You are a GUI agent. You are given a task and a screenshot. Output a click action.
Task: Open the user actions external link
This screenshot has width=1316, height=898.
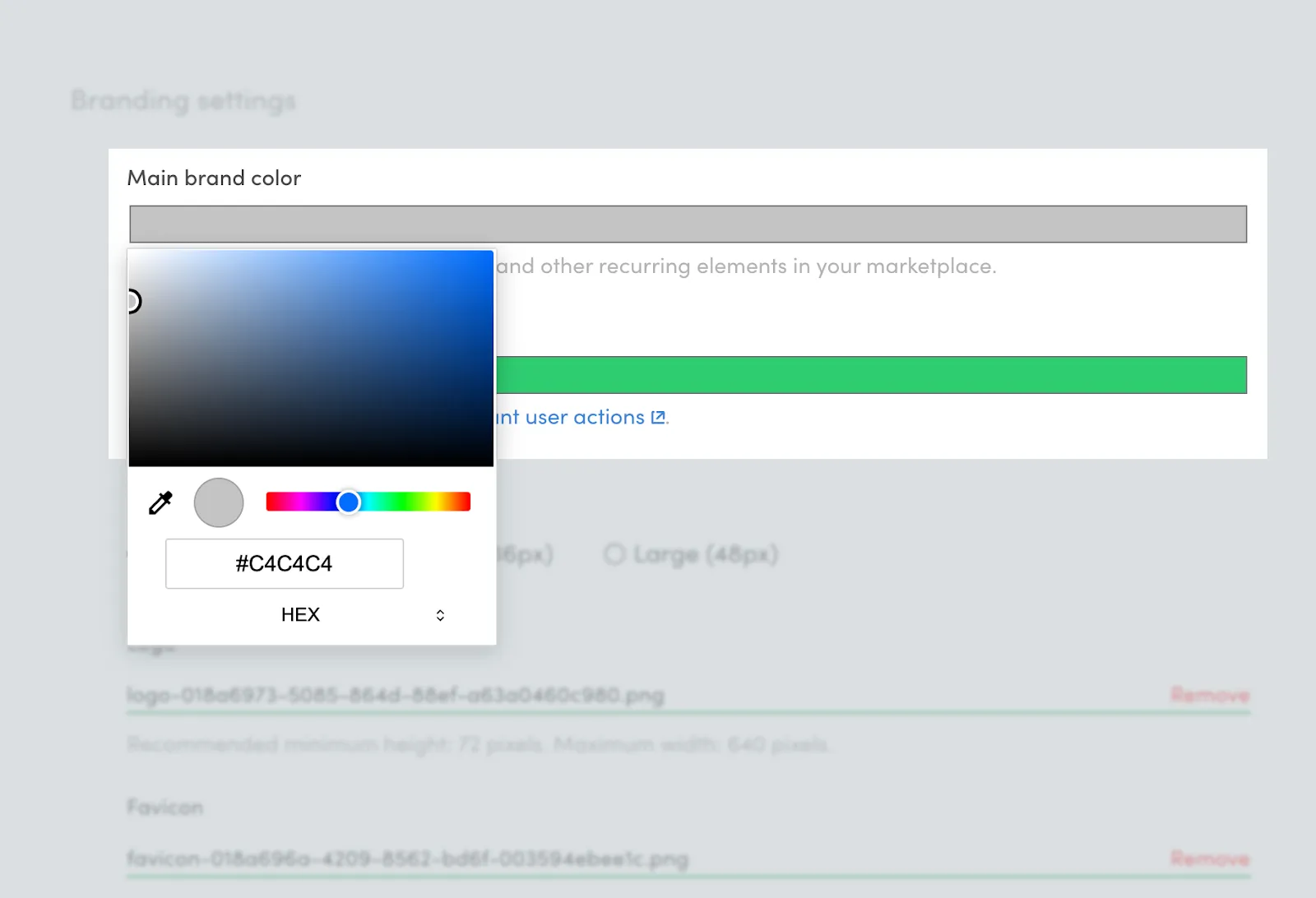click(582, 417)
